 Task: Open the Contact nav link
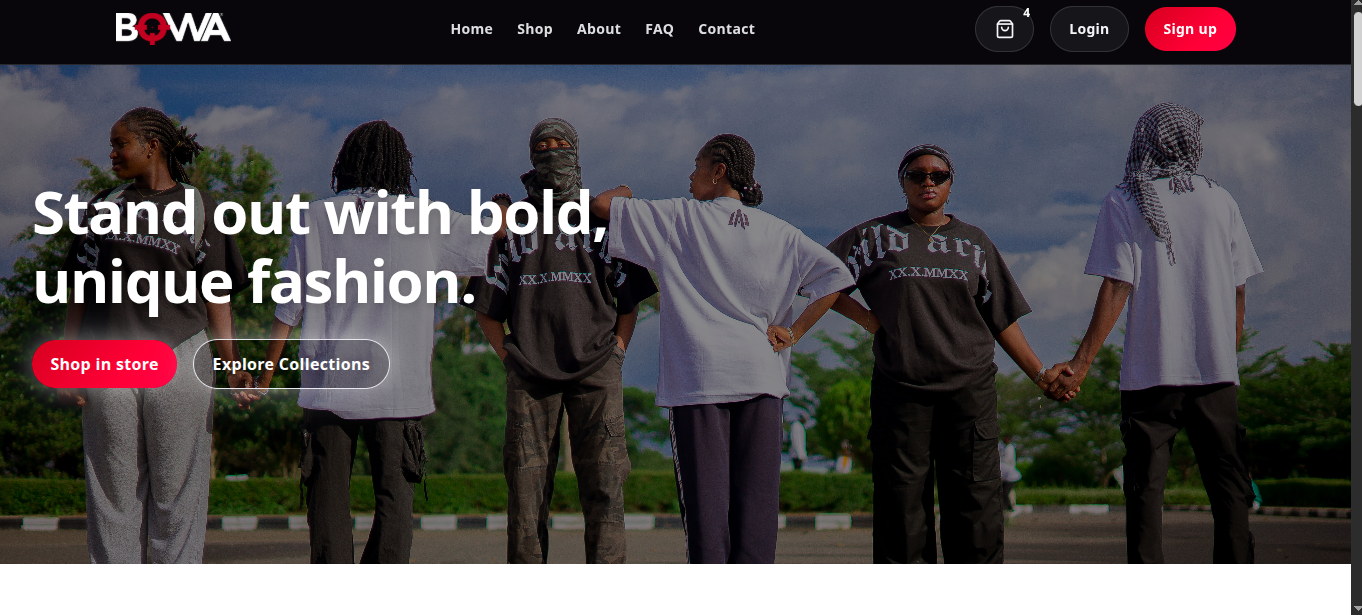click(x=726, y=29)
